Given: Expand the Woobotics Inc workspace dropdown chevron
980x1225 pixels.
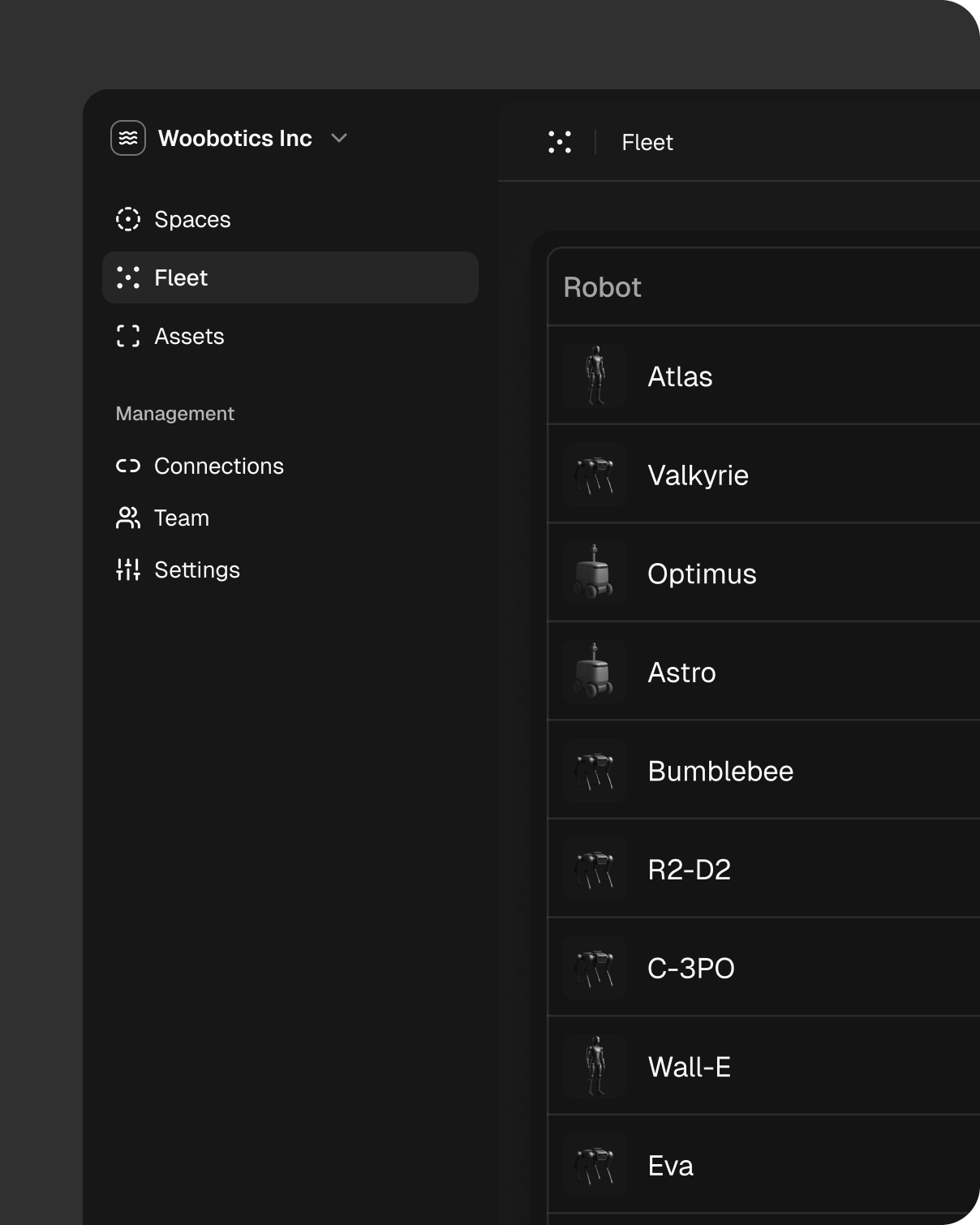Looking at the screenshot, I should click(x=339, y=138).
